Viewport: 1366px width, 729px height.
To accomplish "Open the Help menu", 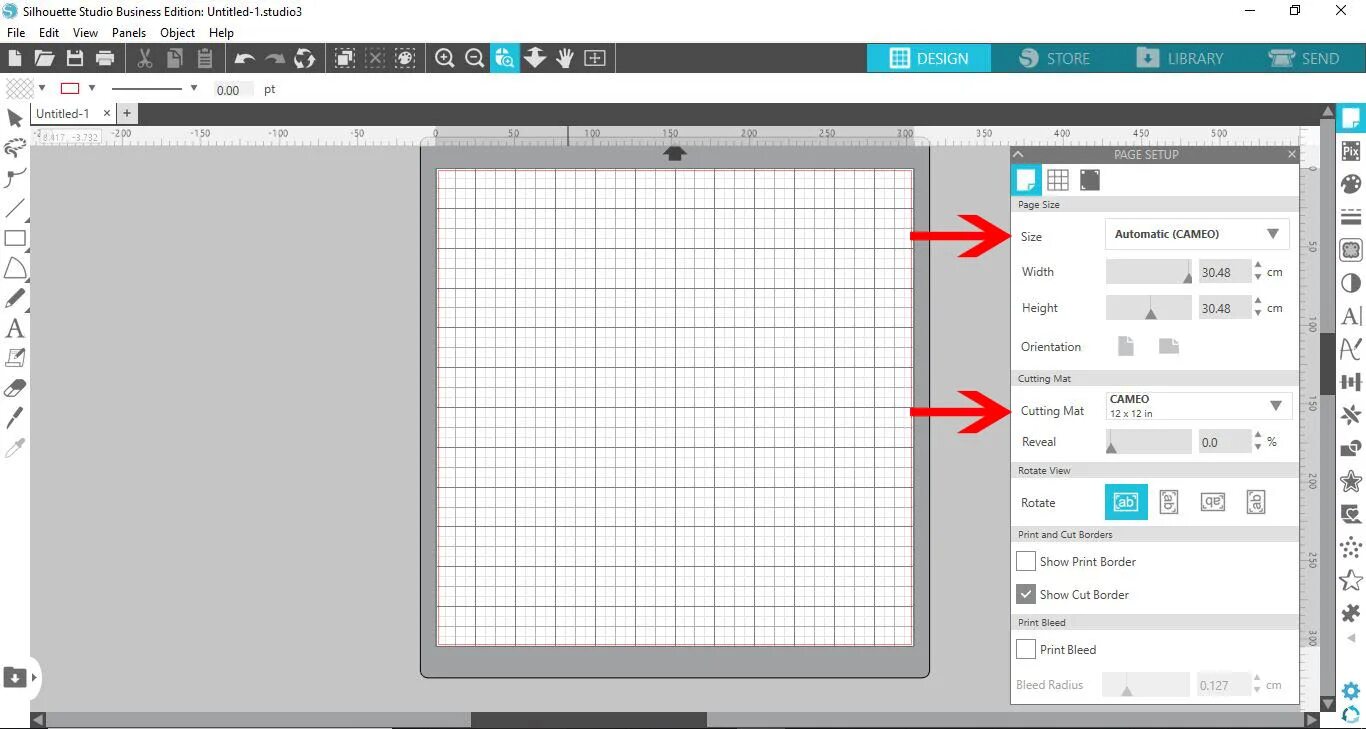I will 221,33.
